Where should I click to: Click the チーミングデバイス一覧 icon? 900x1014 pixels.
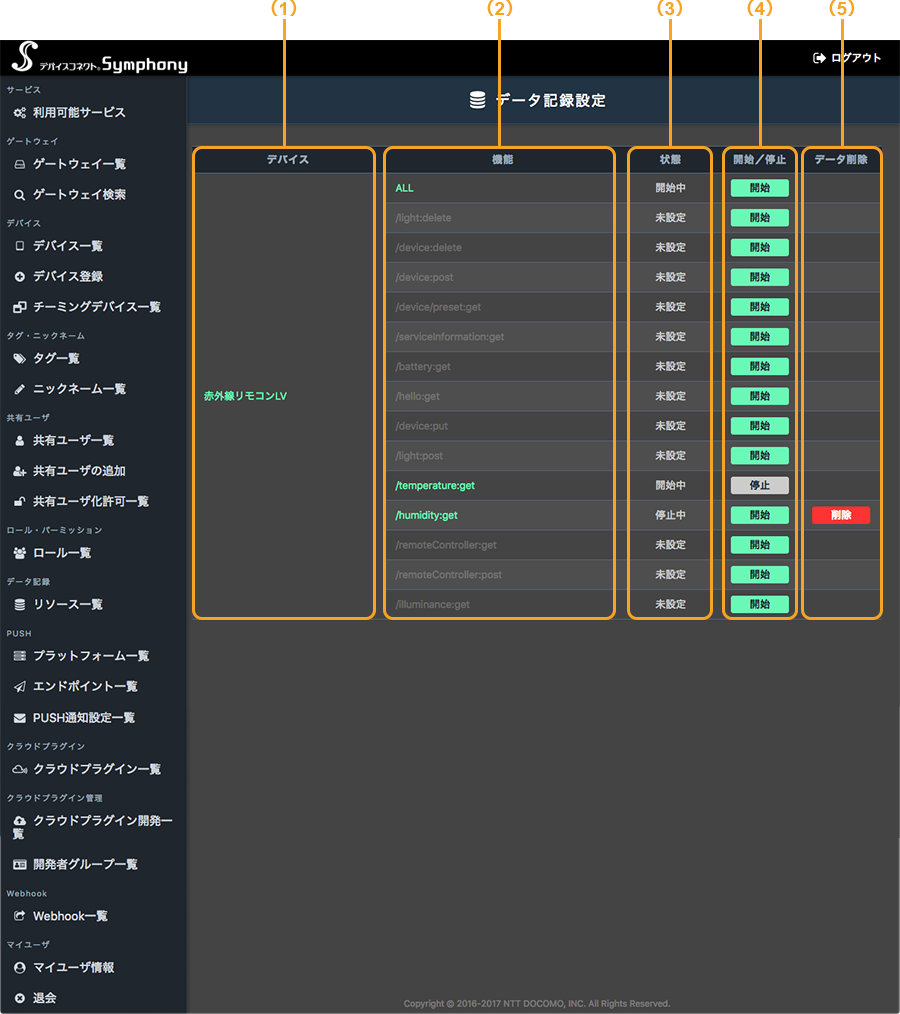(20, 307)
